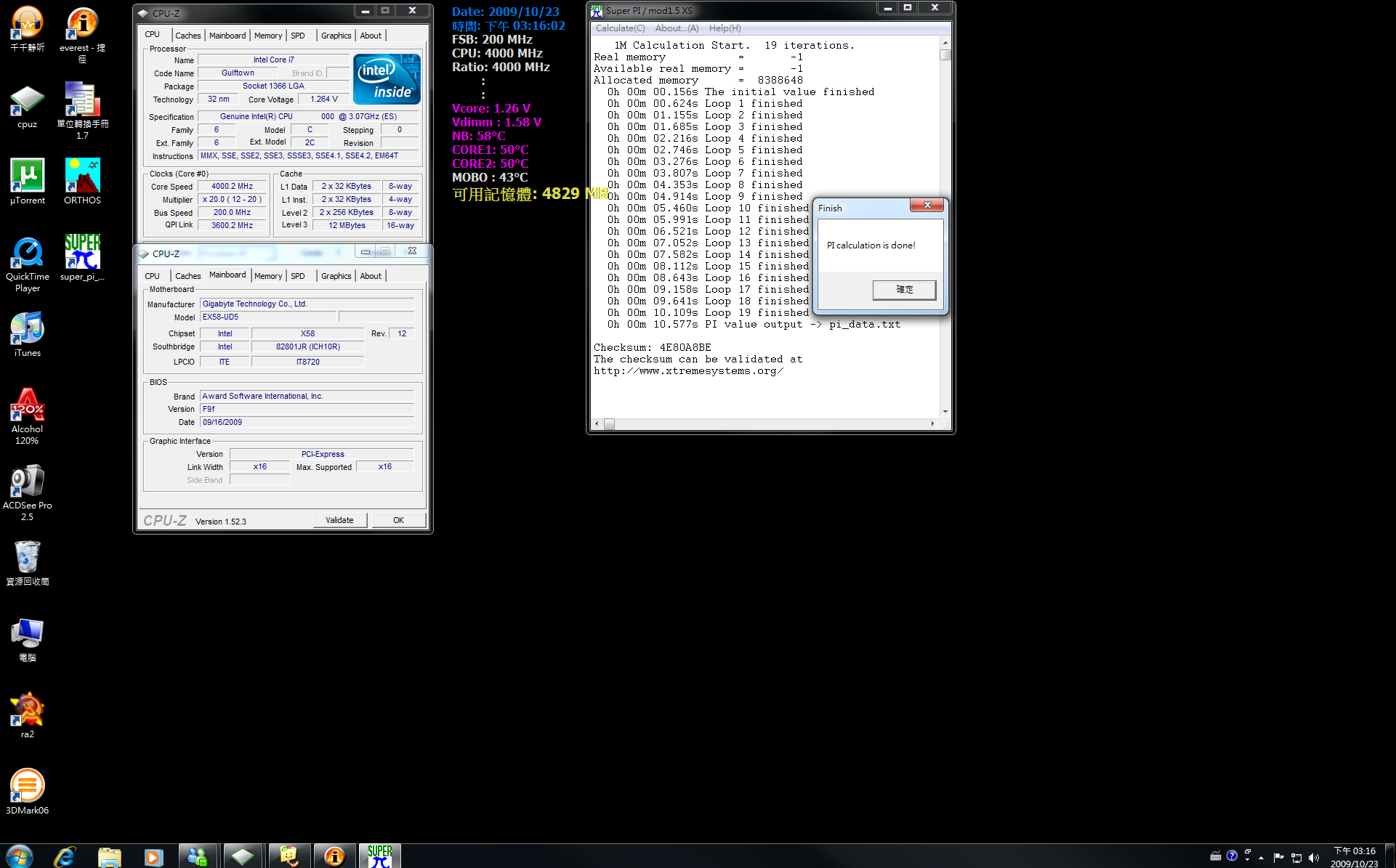This screenshot has width=1396, height=868.
Task: Open the super_pi desktop shortcut
Action: [x=82, y=259]
